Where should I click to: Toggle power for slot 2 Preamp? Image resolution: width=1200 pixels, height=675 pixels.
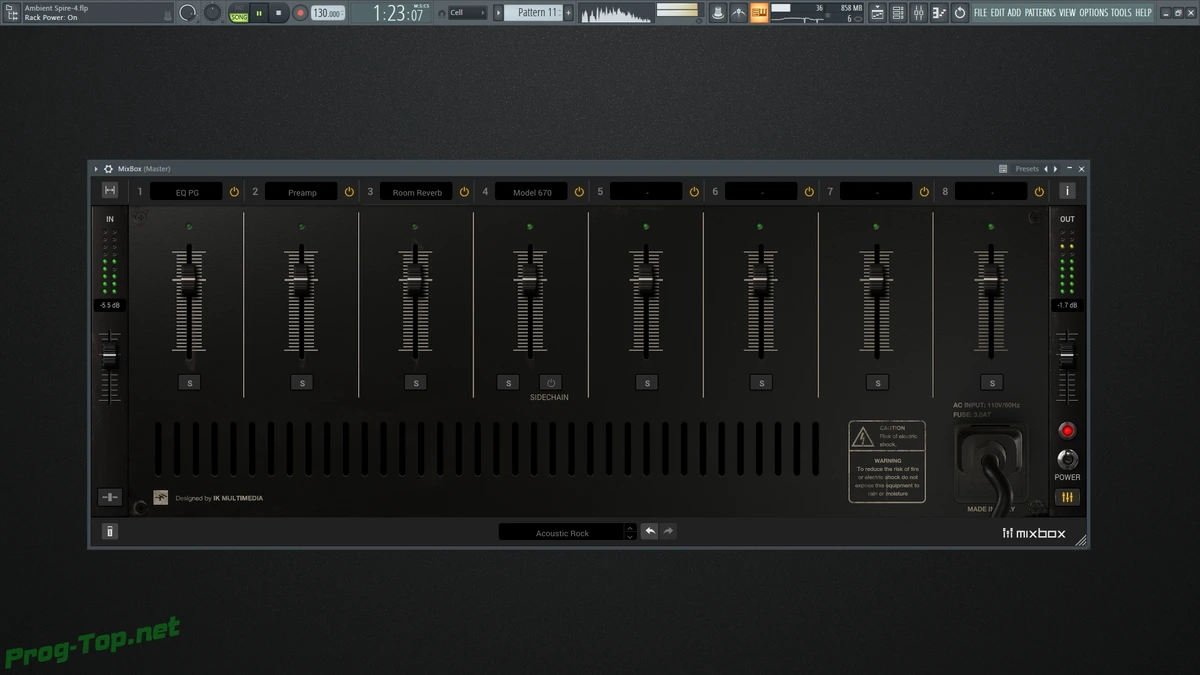[x=349, y=191]
